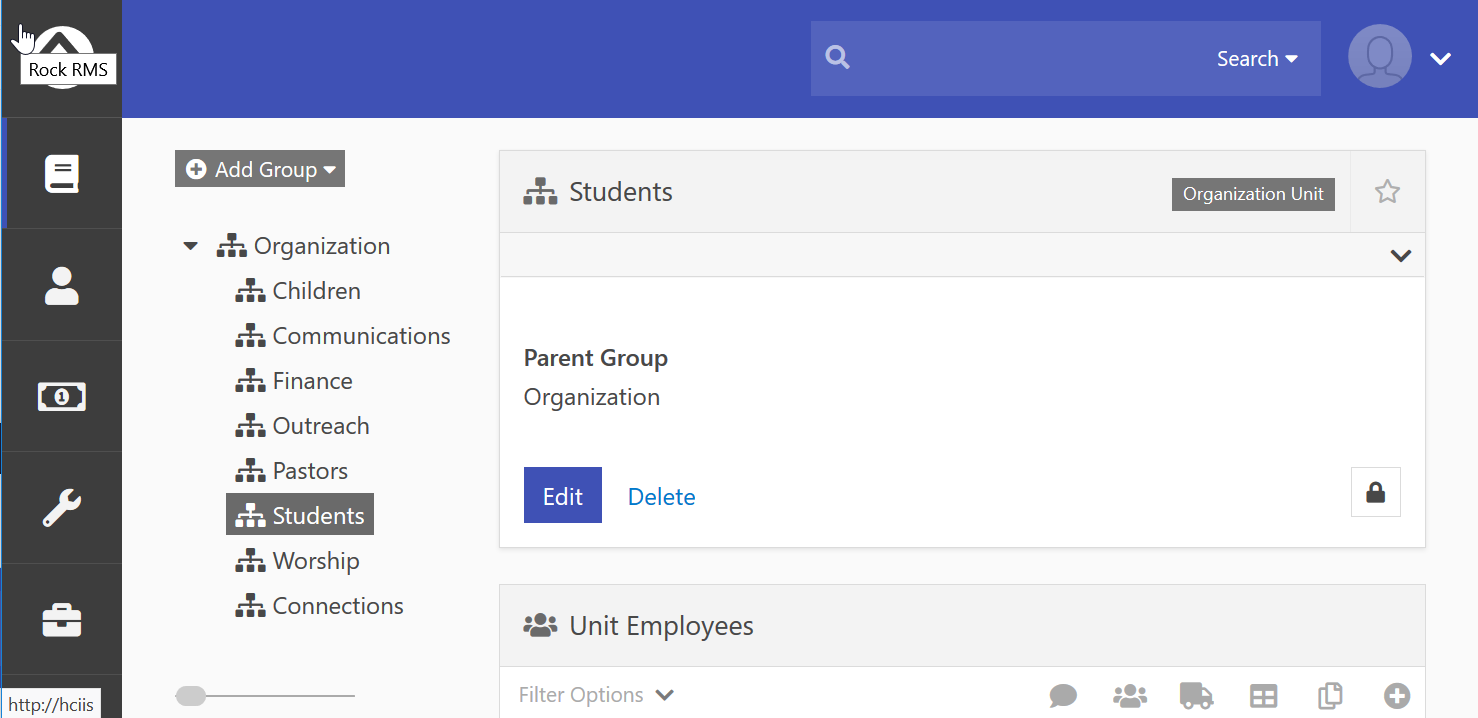This screenshot has height=718, width=1478.
Task: Open the wrench Tools sidebar icon
Action: (62, 508)
